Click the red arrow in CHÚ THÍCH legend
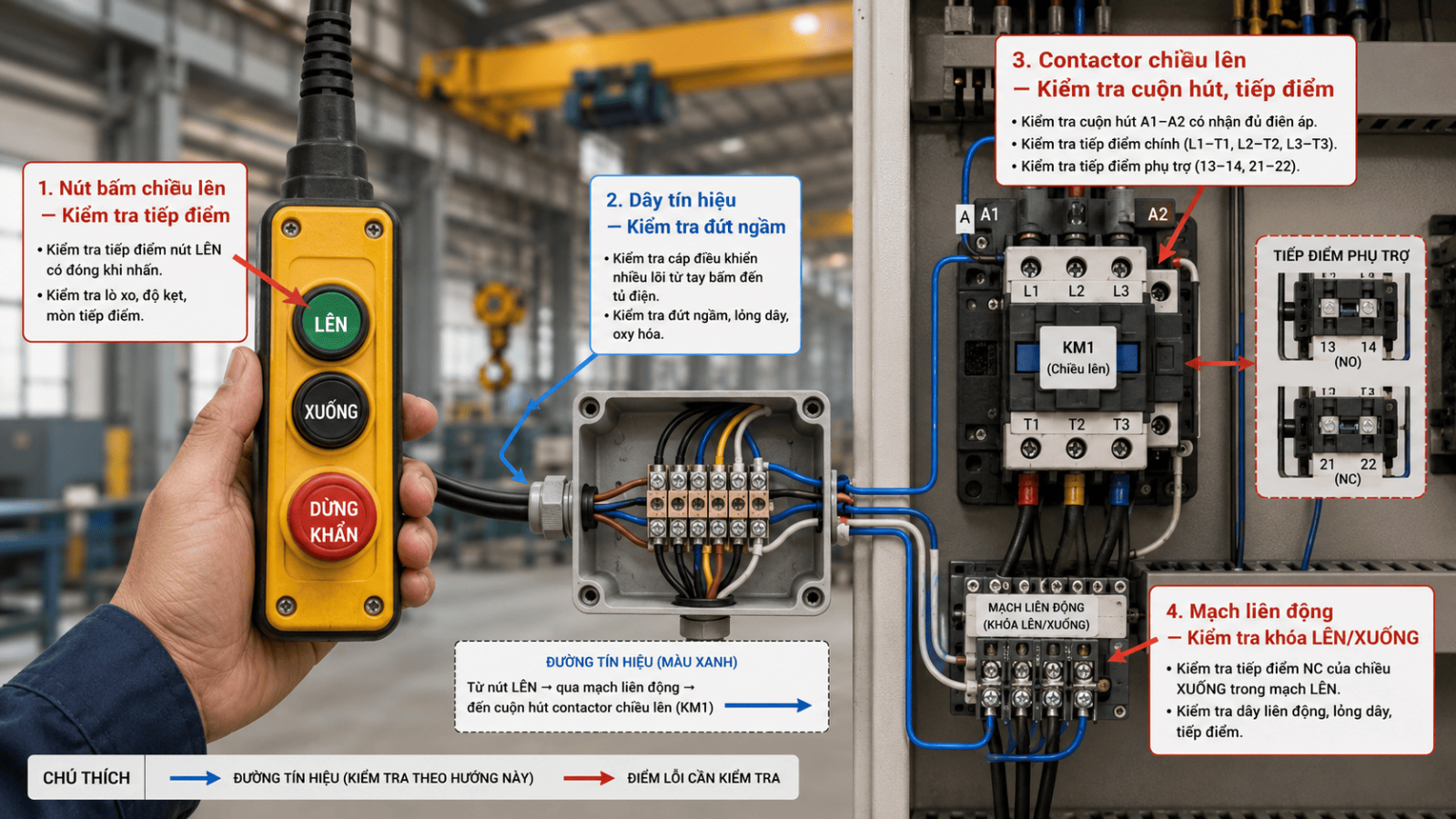This screenshot has width=1456, height=819. click(589, 778)
